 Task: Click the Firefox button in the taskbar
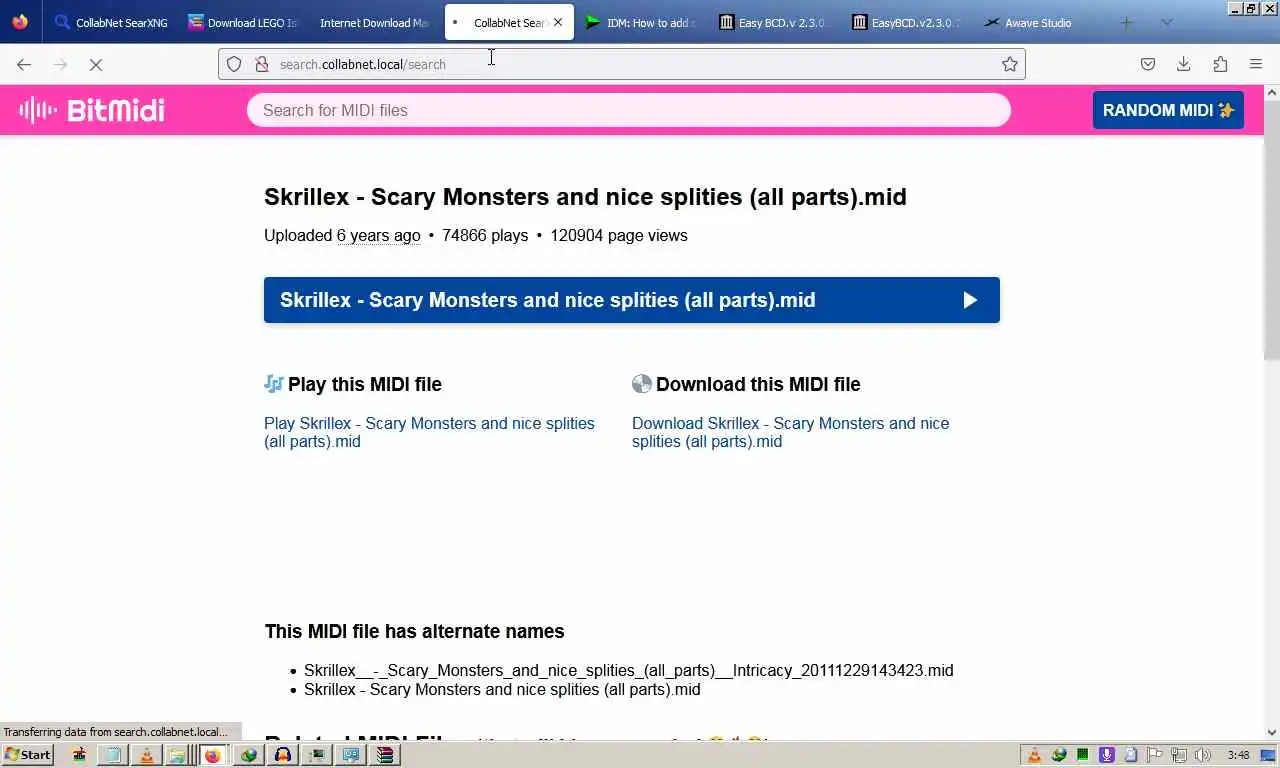click(212, 755)
